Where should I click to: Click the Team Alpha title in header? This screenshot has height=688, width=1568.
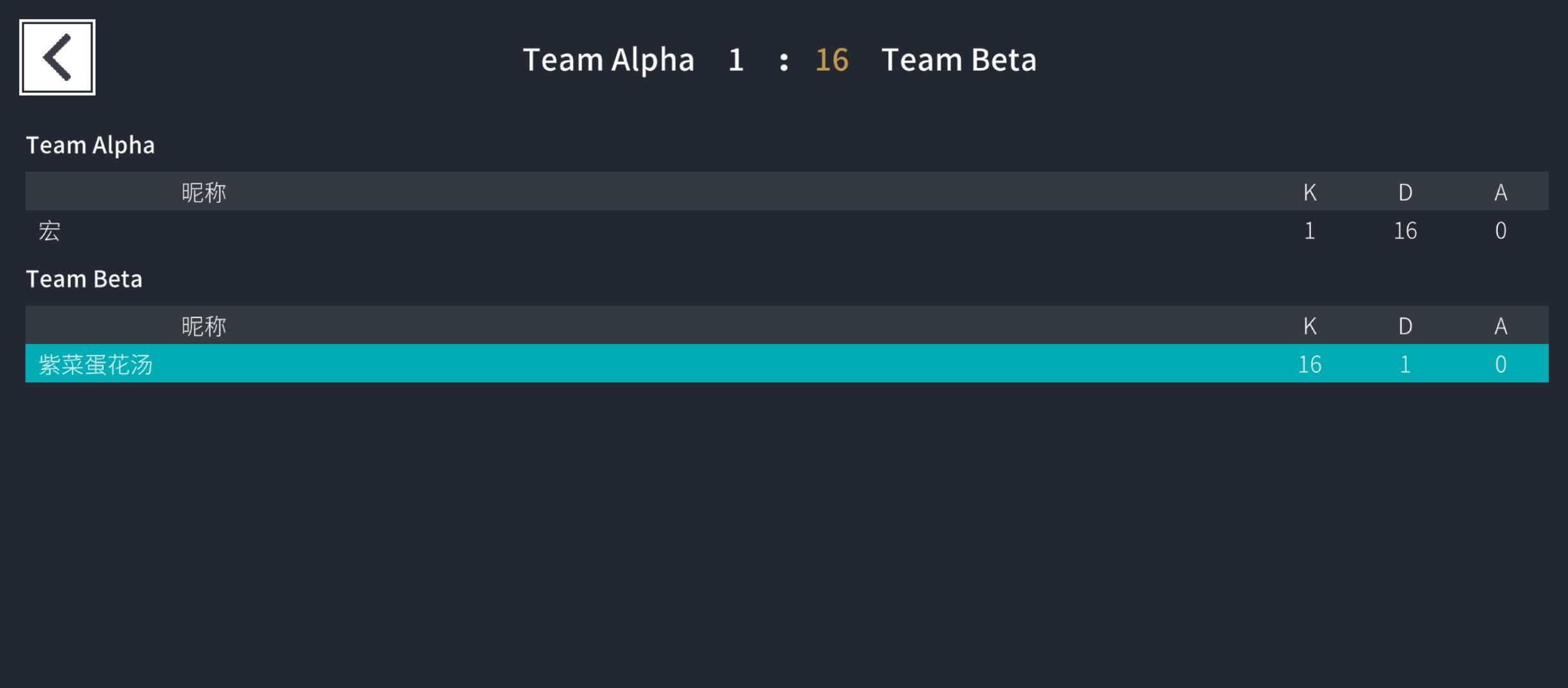coord(608,60)
